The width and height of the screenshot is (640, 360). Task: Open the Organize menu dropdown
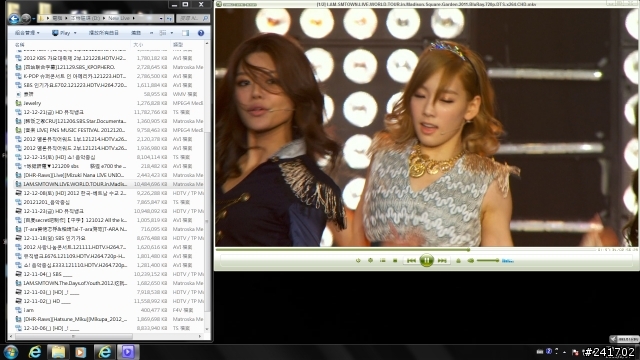tap(27, 33)
